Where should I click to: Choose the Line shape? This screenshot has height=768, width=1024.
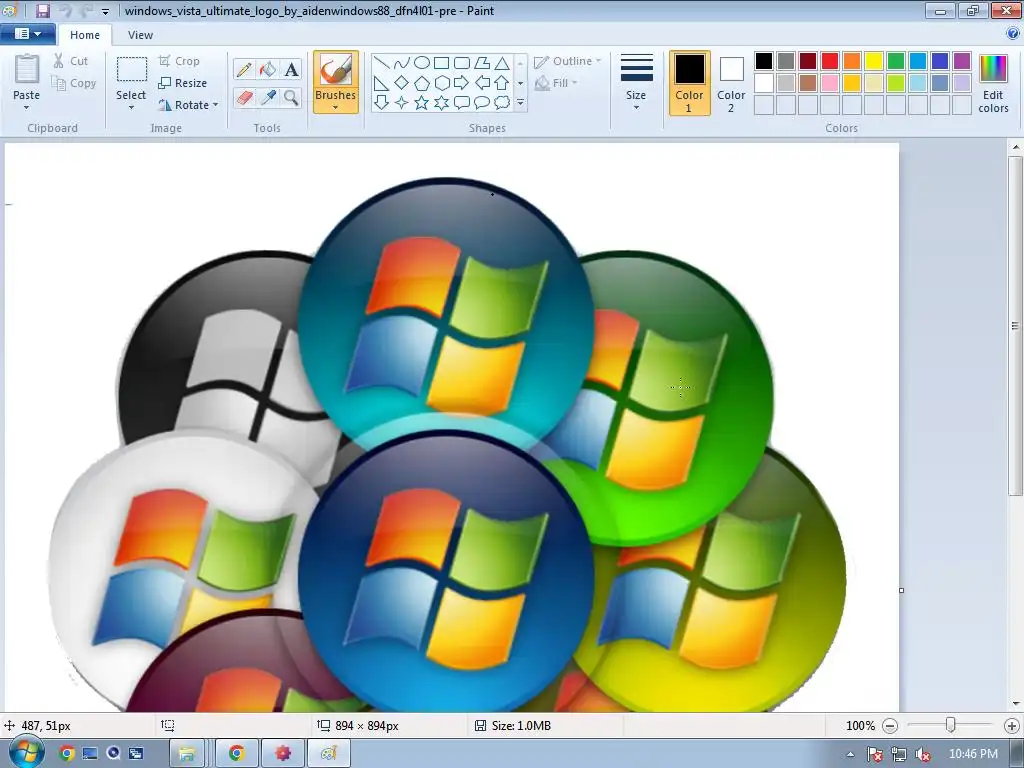[x=382, y=63]
